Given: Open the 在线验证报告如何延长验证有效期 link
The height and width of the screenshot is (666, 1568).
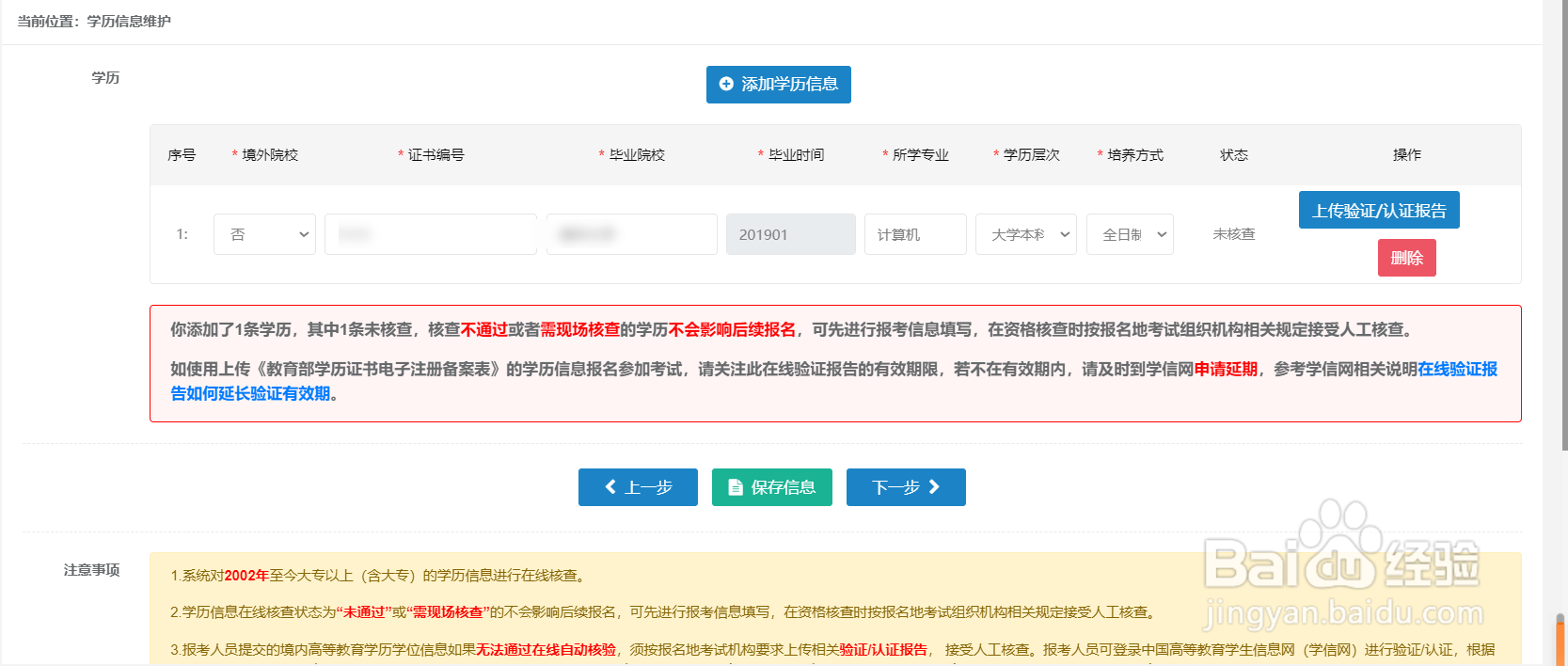Looking at the screenshot, I should click(x=833, y=381).
